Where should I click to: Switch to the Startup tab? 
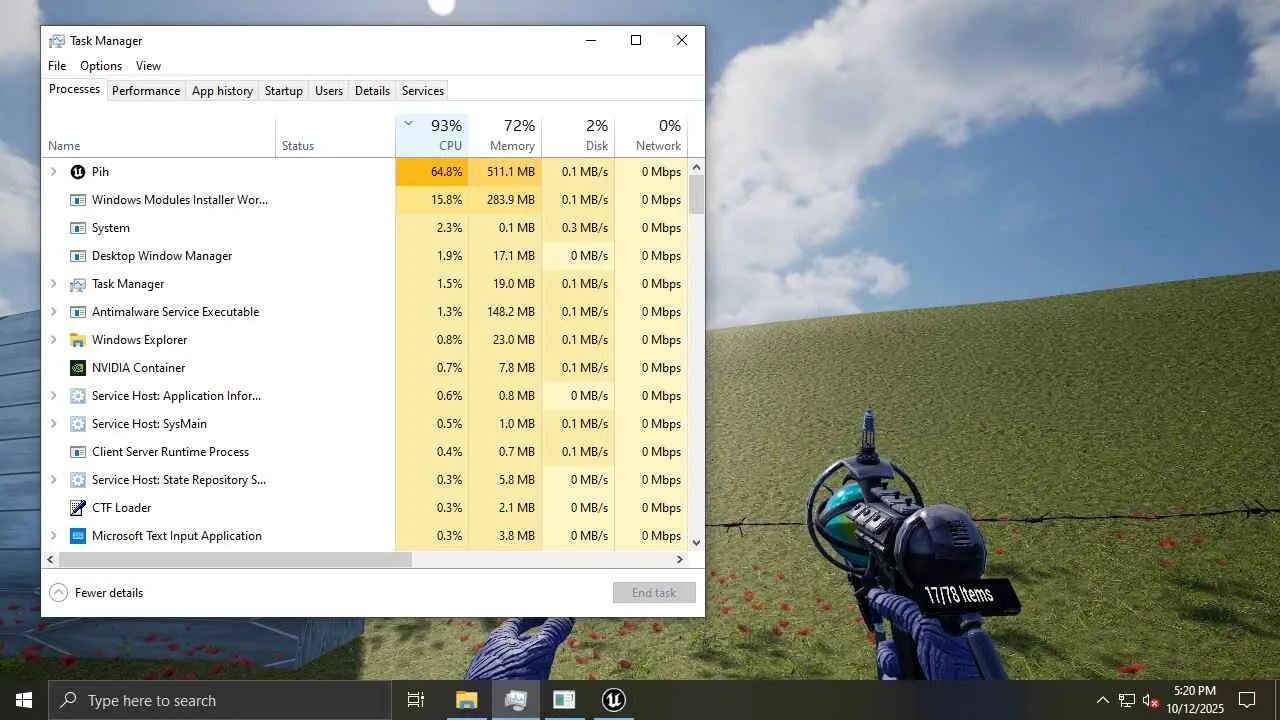(x=284, y=91)
